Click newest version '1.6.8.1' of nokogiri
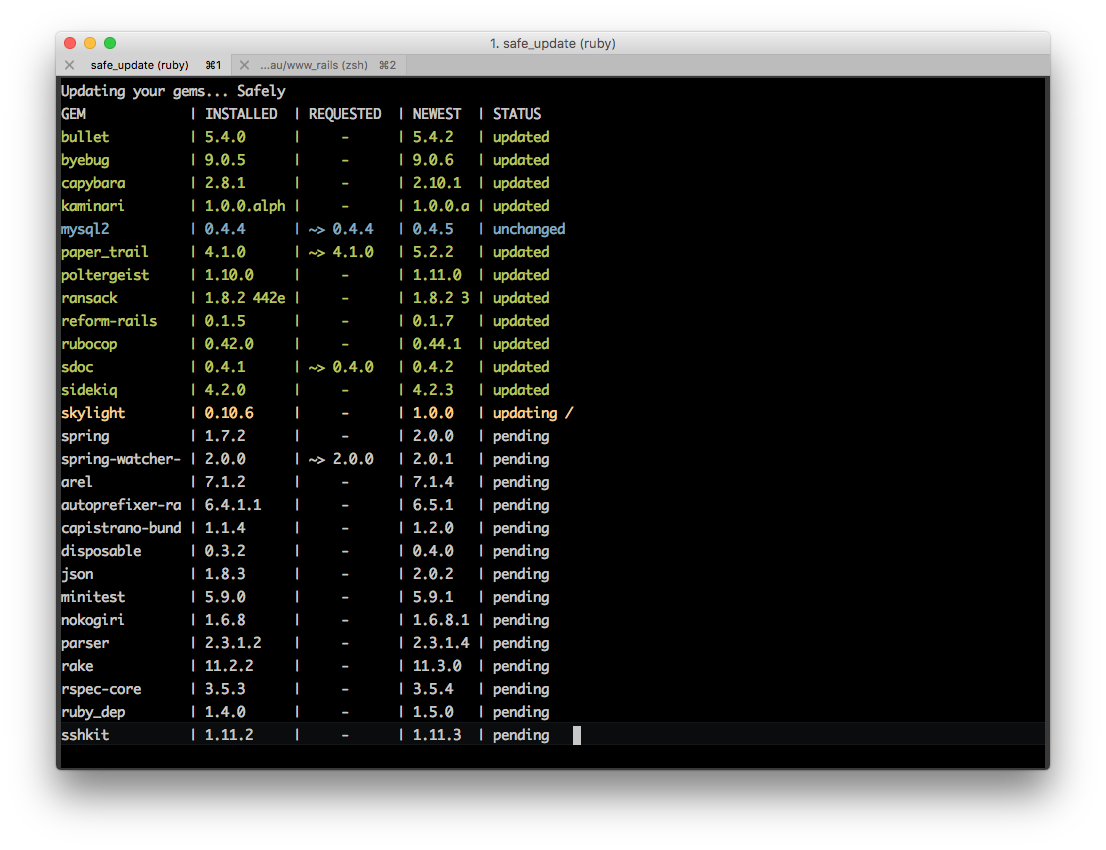1106x850 pixels. pyautogui.click(x=441, y=620)
